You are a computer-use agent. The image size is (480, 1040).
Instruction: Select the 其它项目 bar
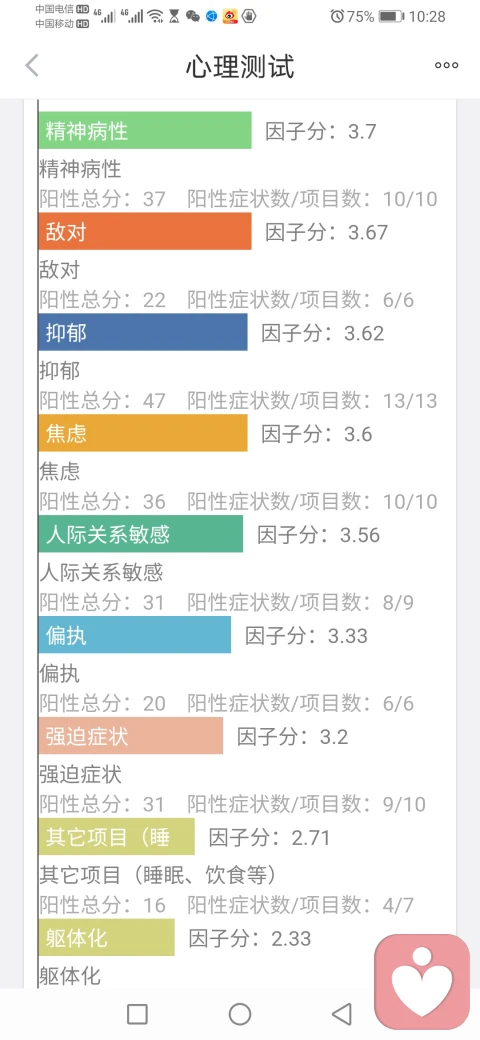click(117, 836)
